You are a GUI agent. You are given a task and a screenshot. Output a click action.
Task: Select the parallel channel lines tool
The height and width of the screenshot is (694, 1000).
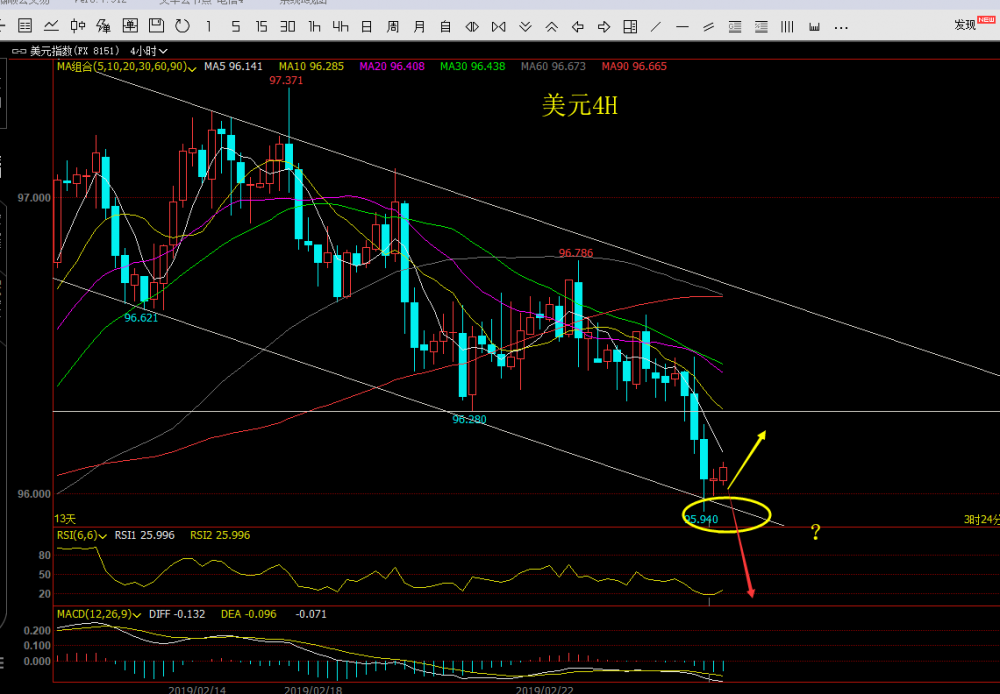coord(709,27)
